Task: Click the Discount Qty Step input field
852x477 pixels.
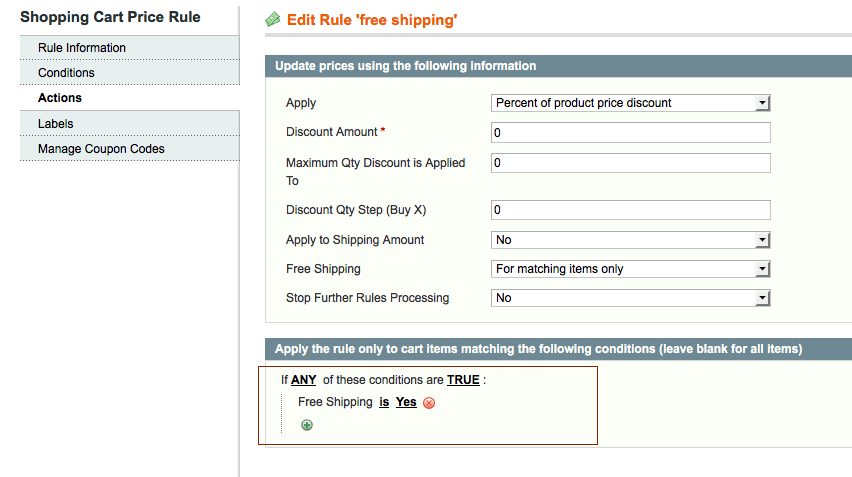Action: point(630,210)
